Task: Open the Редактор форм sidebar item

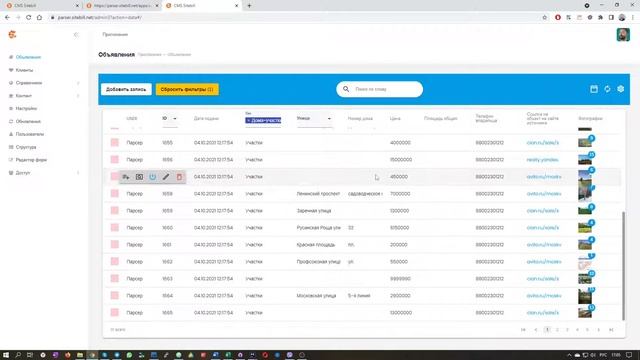Action: click(x=31, y=160)
